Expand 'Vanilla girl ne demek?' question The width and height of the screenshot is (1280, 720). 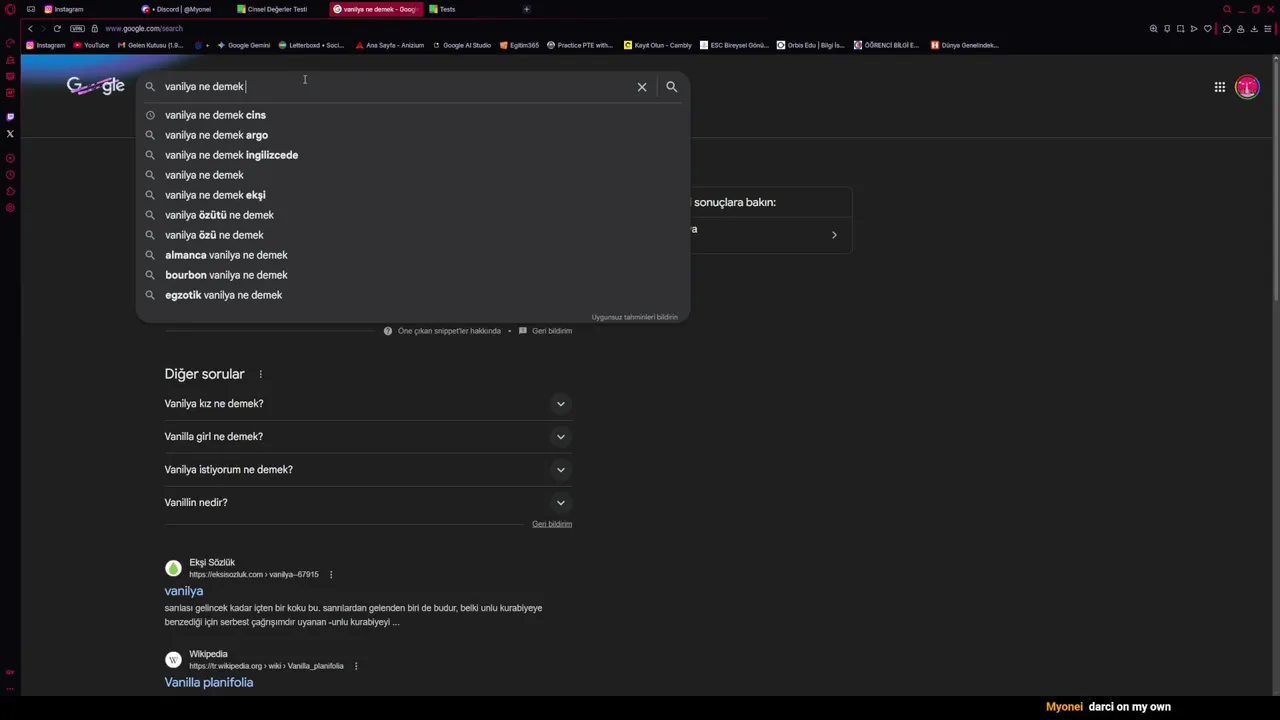(368, 437)
